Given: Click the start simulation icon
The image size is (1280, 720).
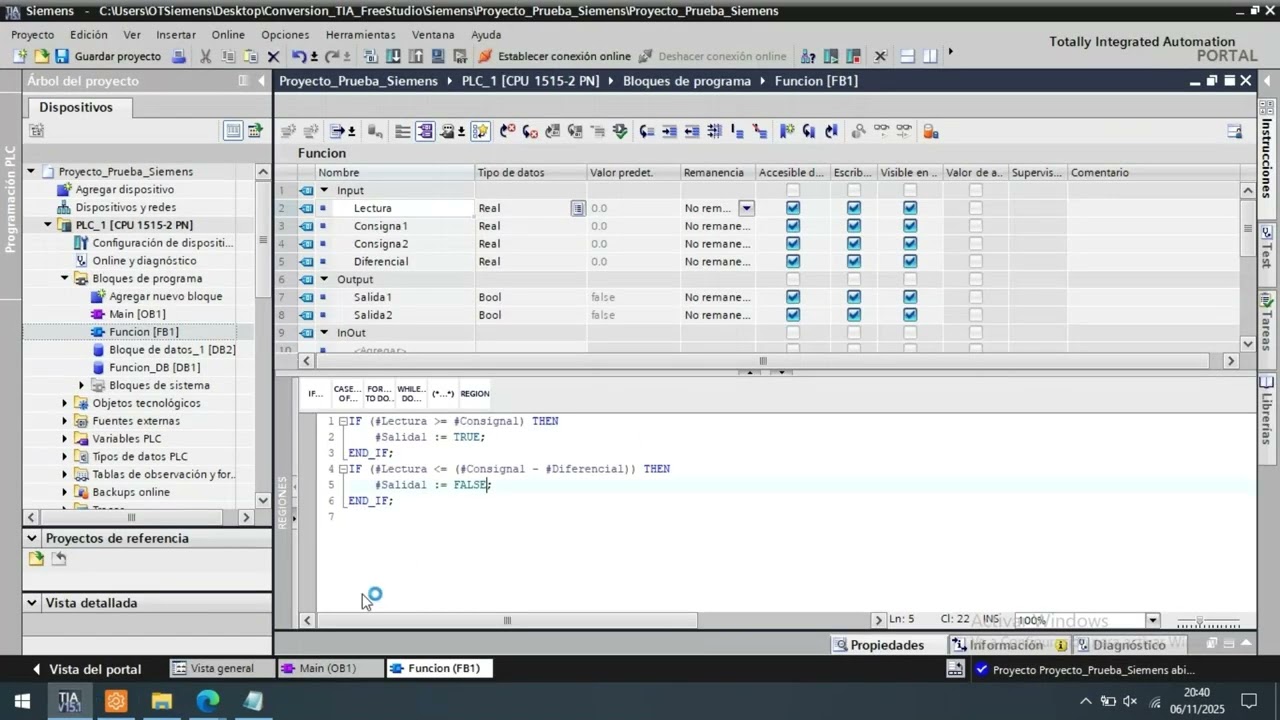Looking at the screenshot, I should pyautogui.click(x=437, y=56).
